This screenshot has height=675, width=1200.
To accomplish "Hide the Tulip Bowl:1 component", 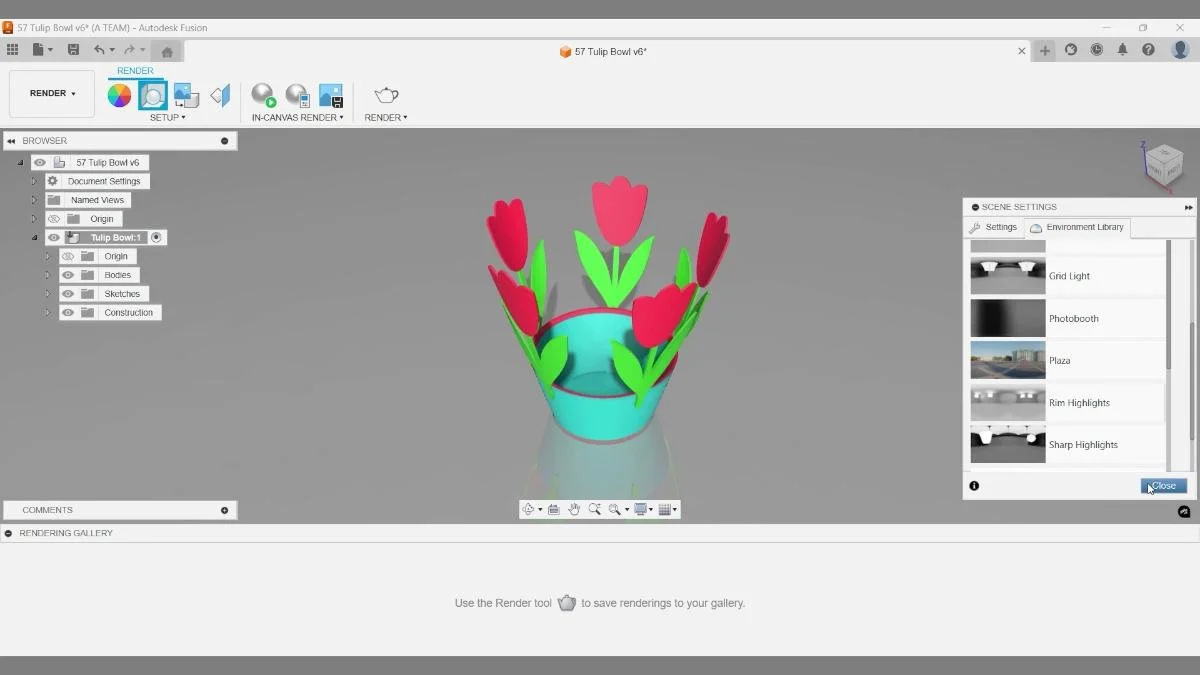I will 53,237.
